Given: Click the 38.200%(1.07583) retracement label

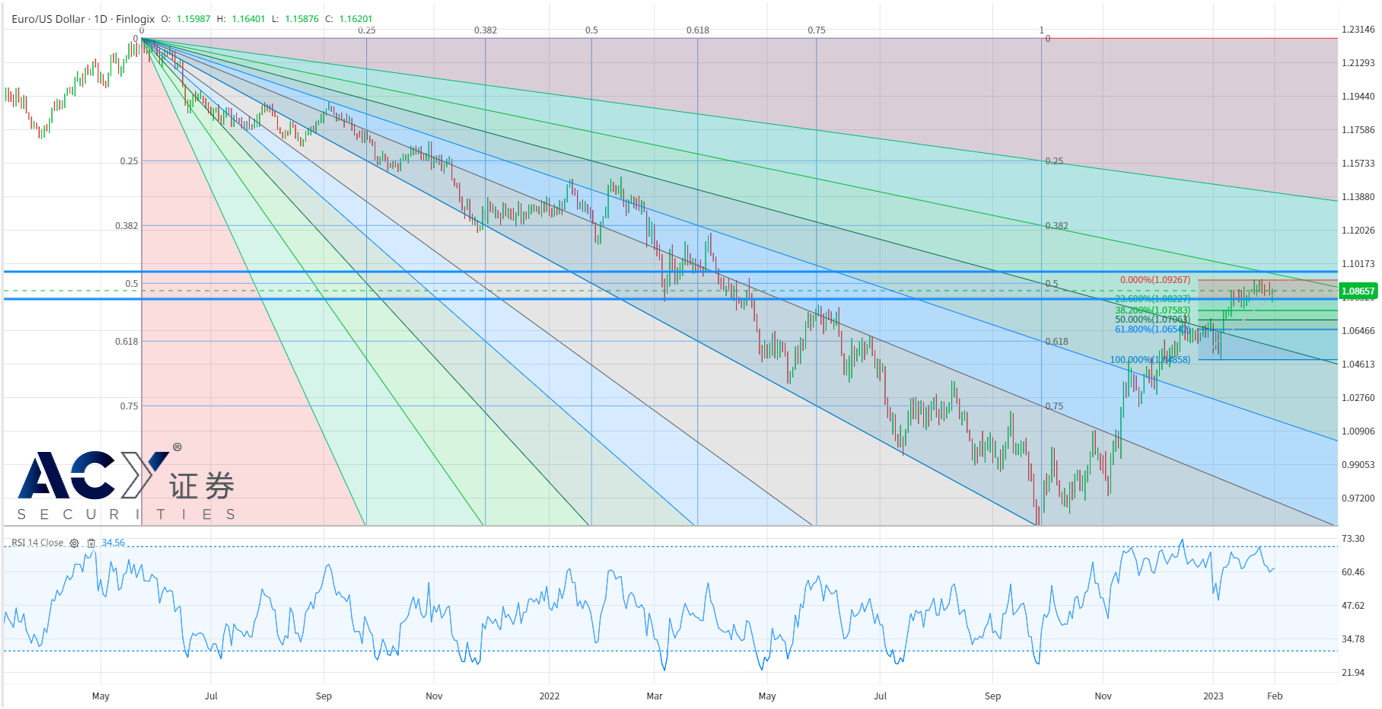Looking at the screenshot, I should [x=1152, y=310].
